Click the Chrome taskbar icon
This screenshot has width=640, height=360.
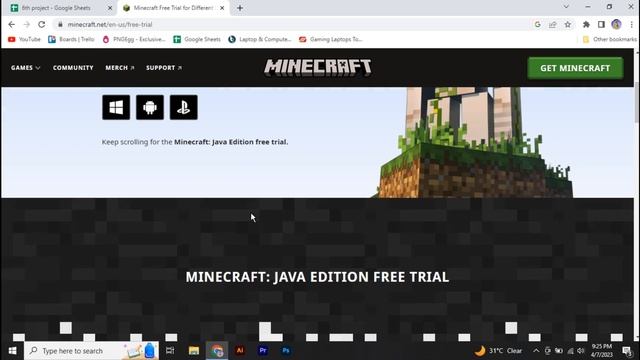tap(217, 351)
